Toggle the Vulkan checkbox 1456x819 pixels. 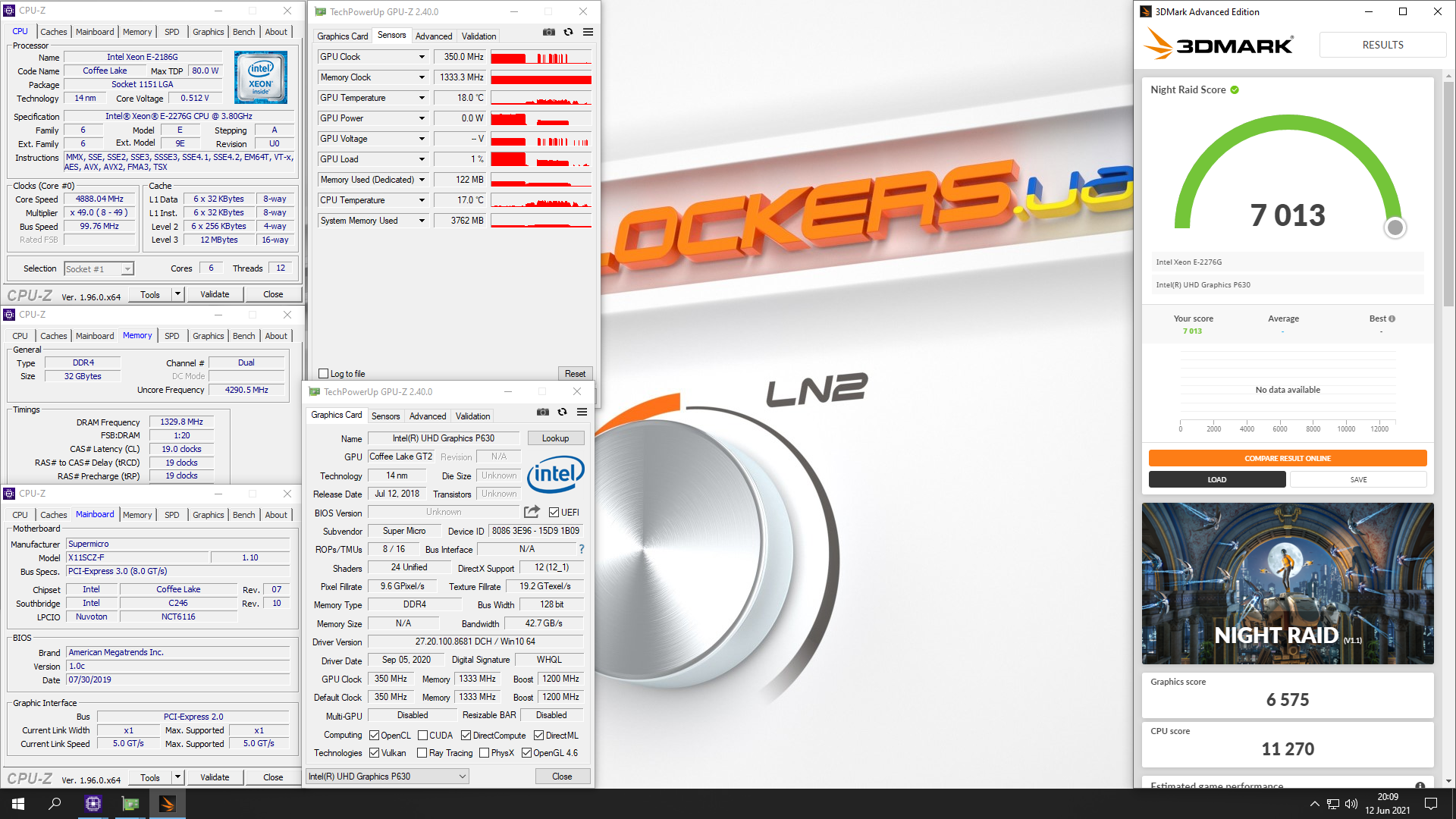click(x=374, y=753)
